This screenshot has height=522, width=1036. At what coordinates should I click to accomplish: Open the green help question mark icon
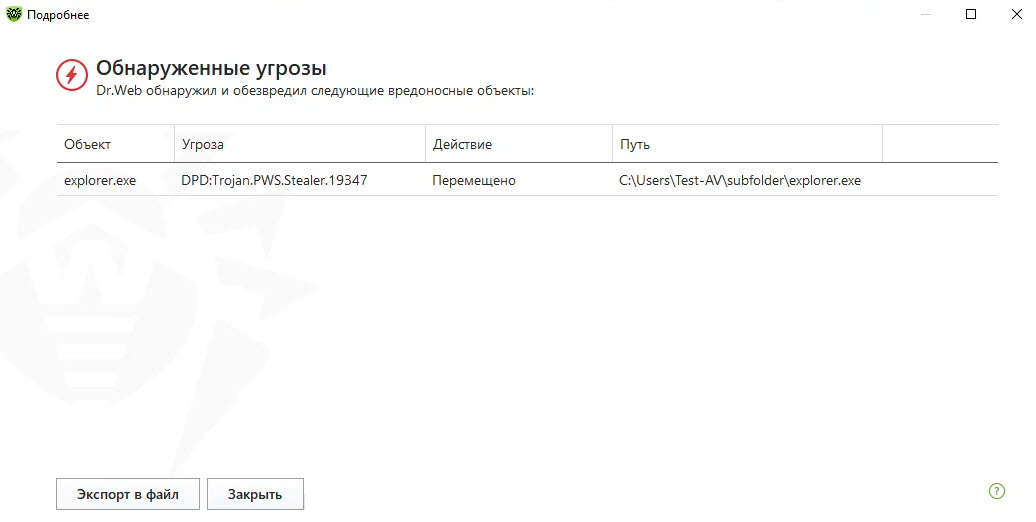coord(996,491)
